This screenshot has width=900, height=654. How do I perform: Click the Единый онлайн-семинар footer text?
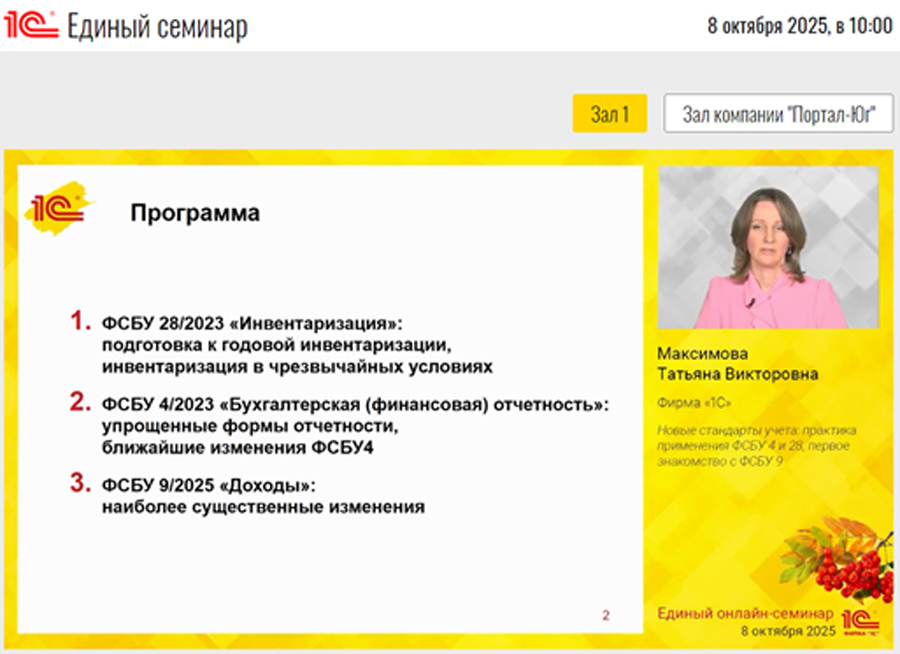pyautogui.click(x=744, y=613)
